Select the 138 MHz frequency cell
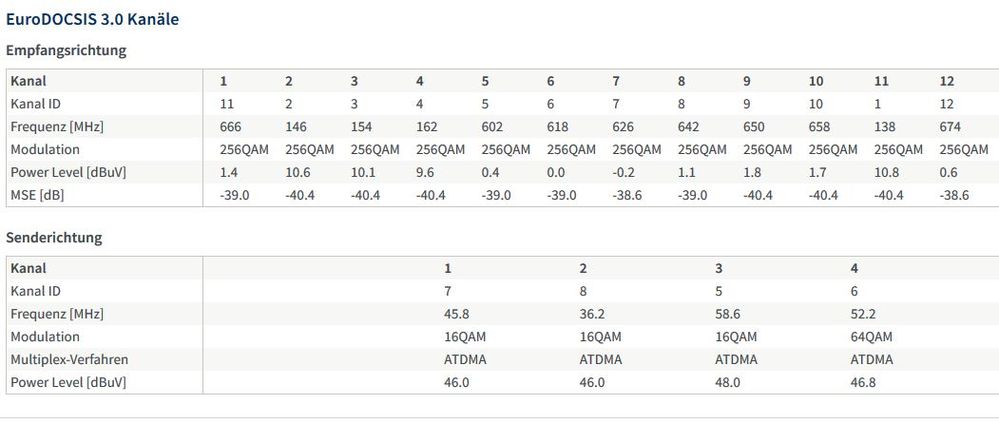 (x=887, y=126)
